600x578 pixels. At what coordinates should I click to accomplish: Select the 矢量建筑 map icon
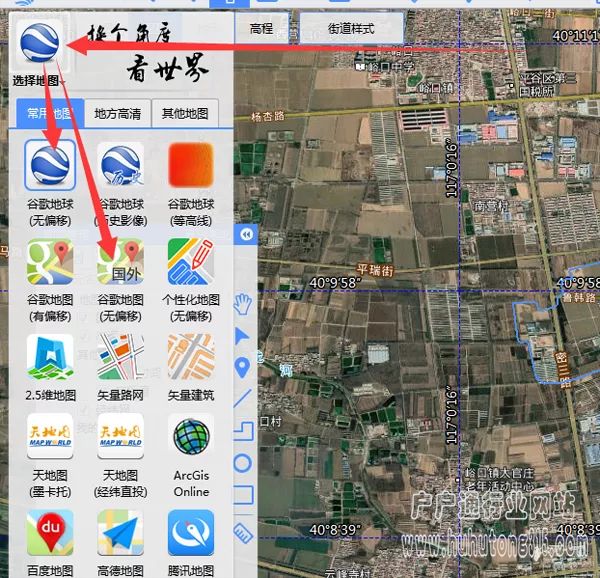tap(191, 357)
